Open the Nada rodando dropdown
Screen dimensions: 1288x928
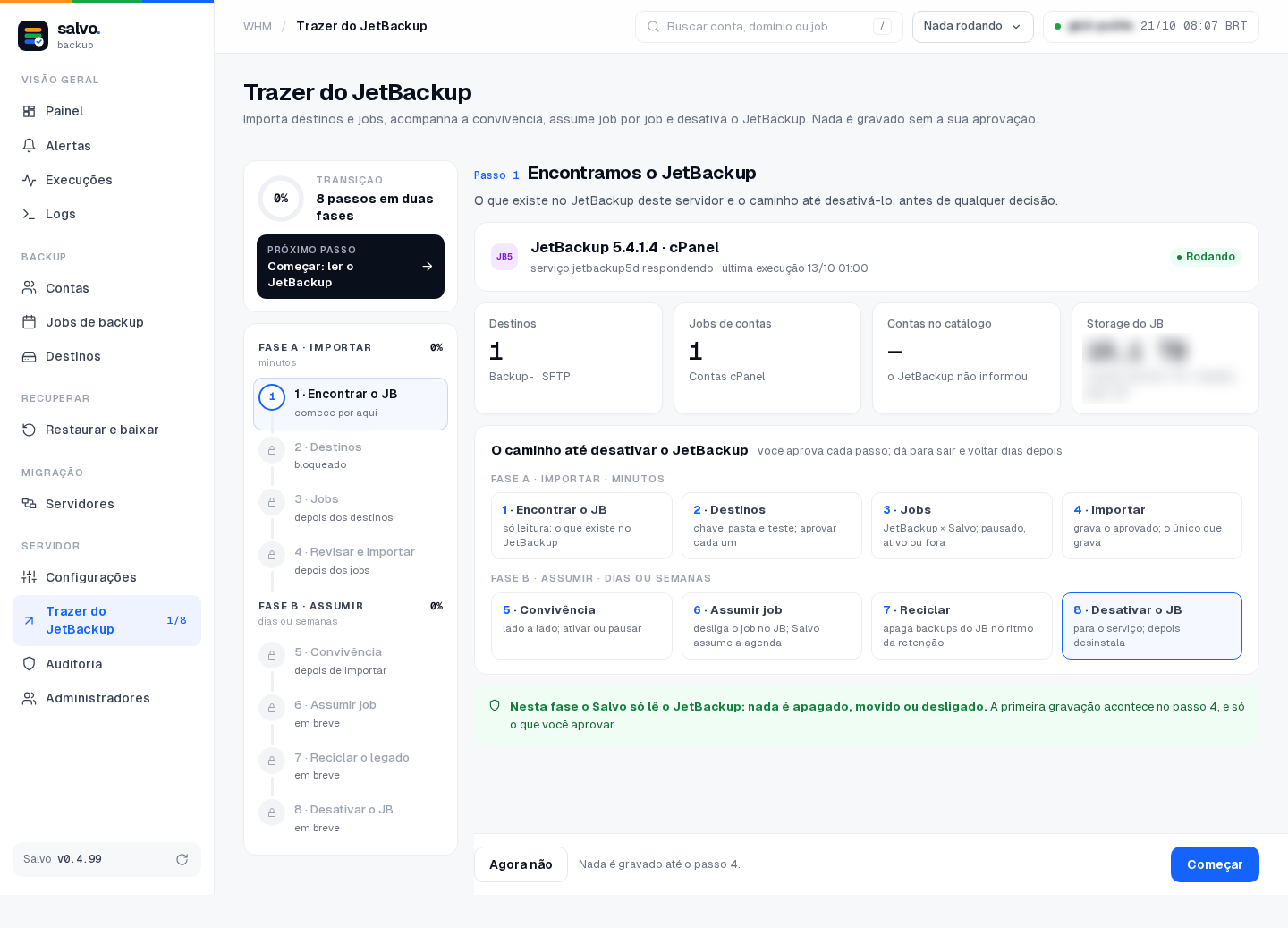point(973,27)
